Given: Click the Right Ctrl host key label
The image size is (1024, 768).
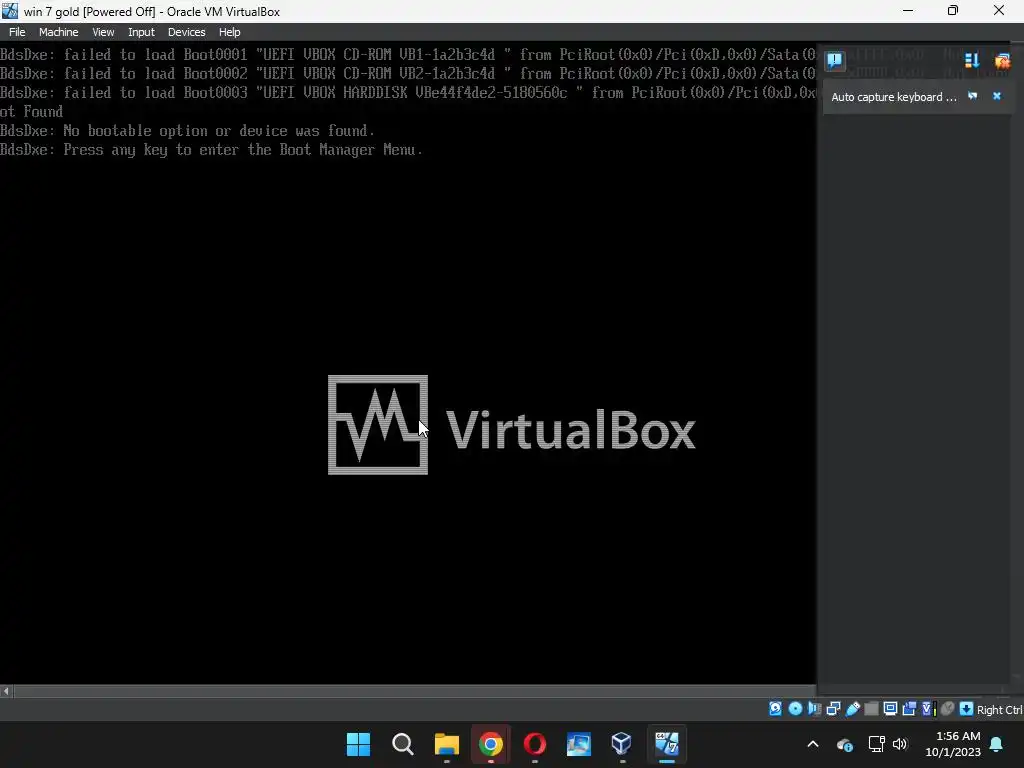Looking at the screenshot, I should coord(999,710).
